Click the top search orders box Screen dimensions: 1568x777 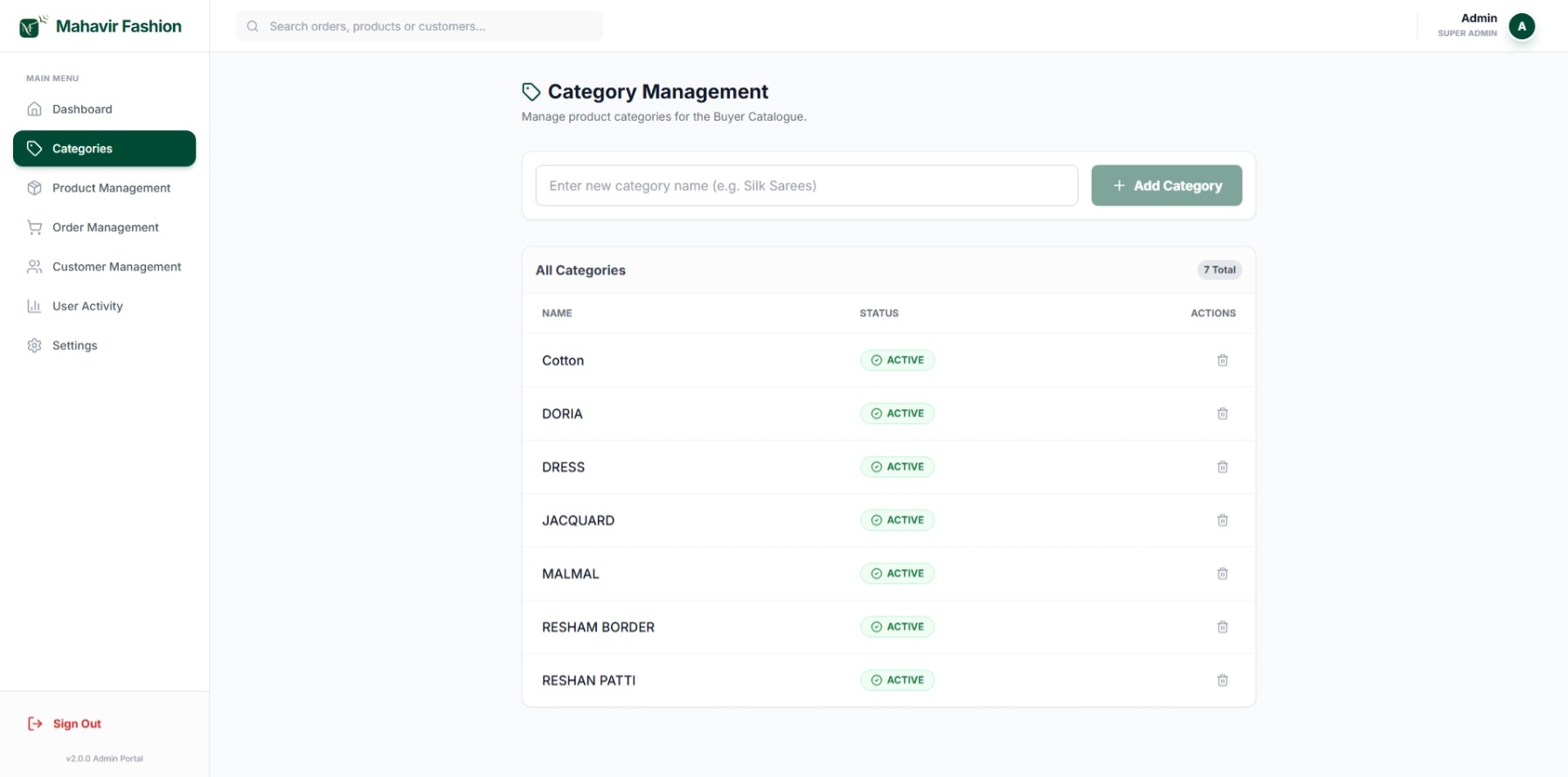coord(420,26)
